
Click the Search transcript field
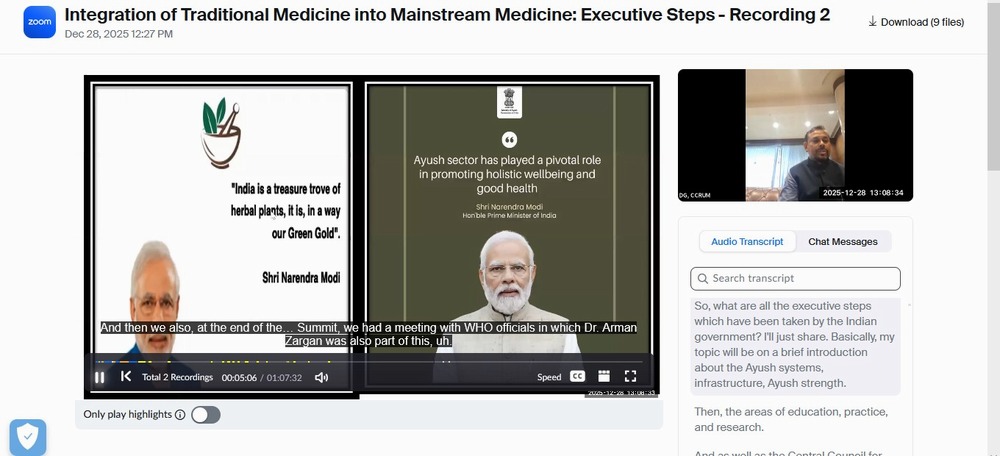coord(795,279)
